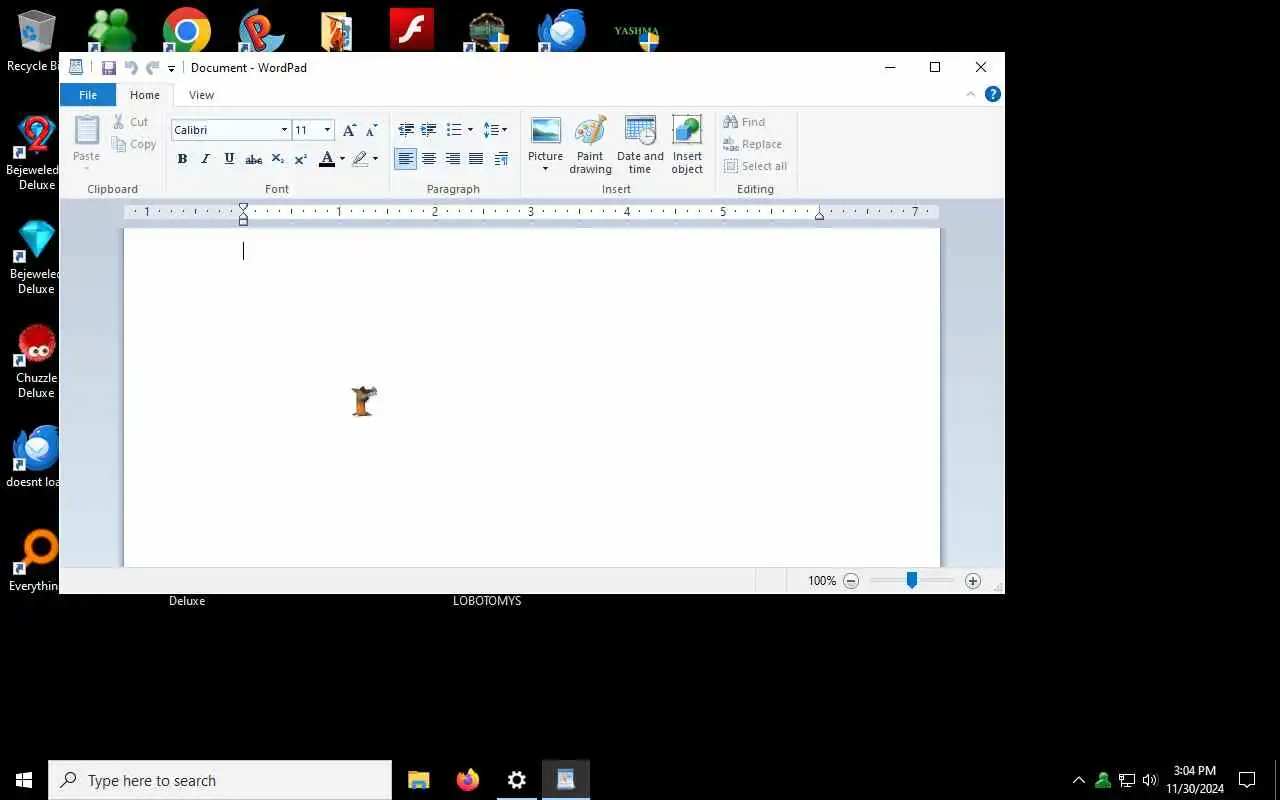Image resolution: width=1280 pixels, height=800 pixels.
Task: Collapse the ribbon with the chevron
Action: click(x=970, y=94)
